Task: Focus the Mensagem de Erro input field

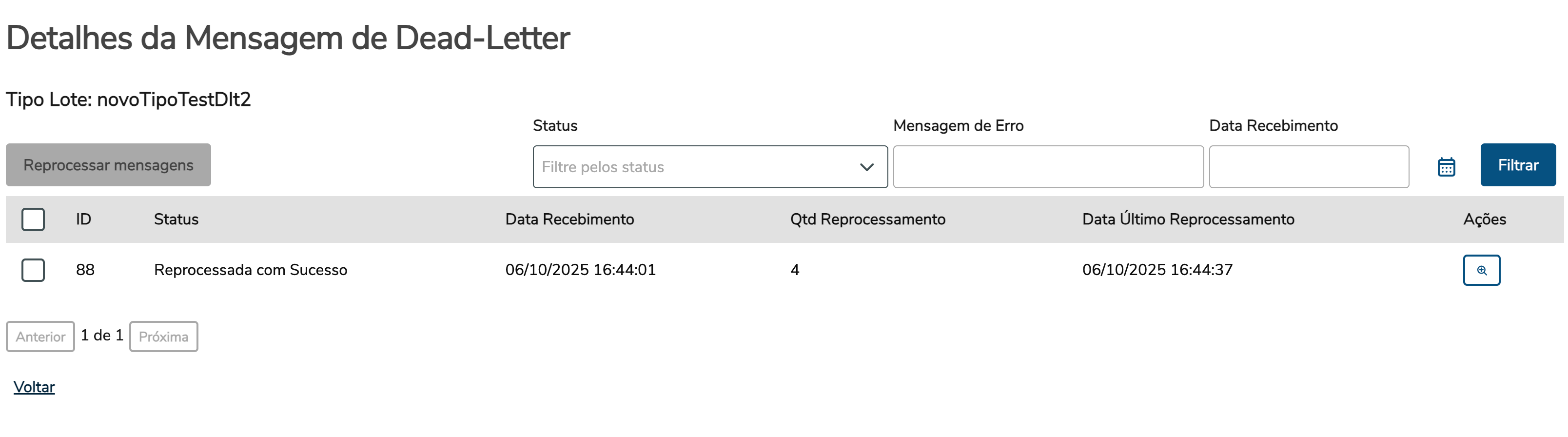Action: pyautogui.click(x=1048, y=167)
